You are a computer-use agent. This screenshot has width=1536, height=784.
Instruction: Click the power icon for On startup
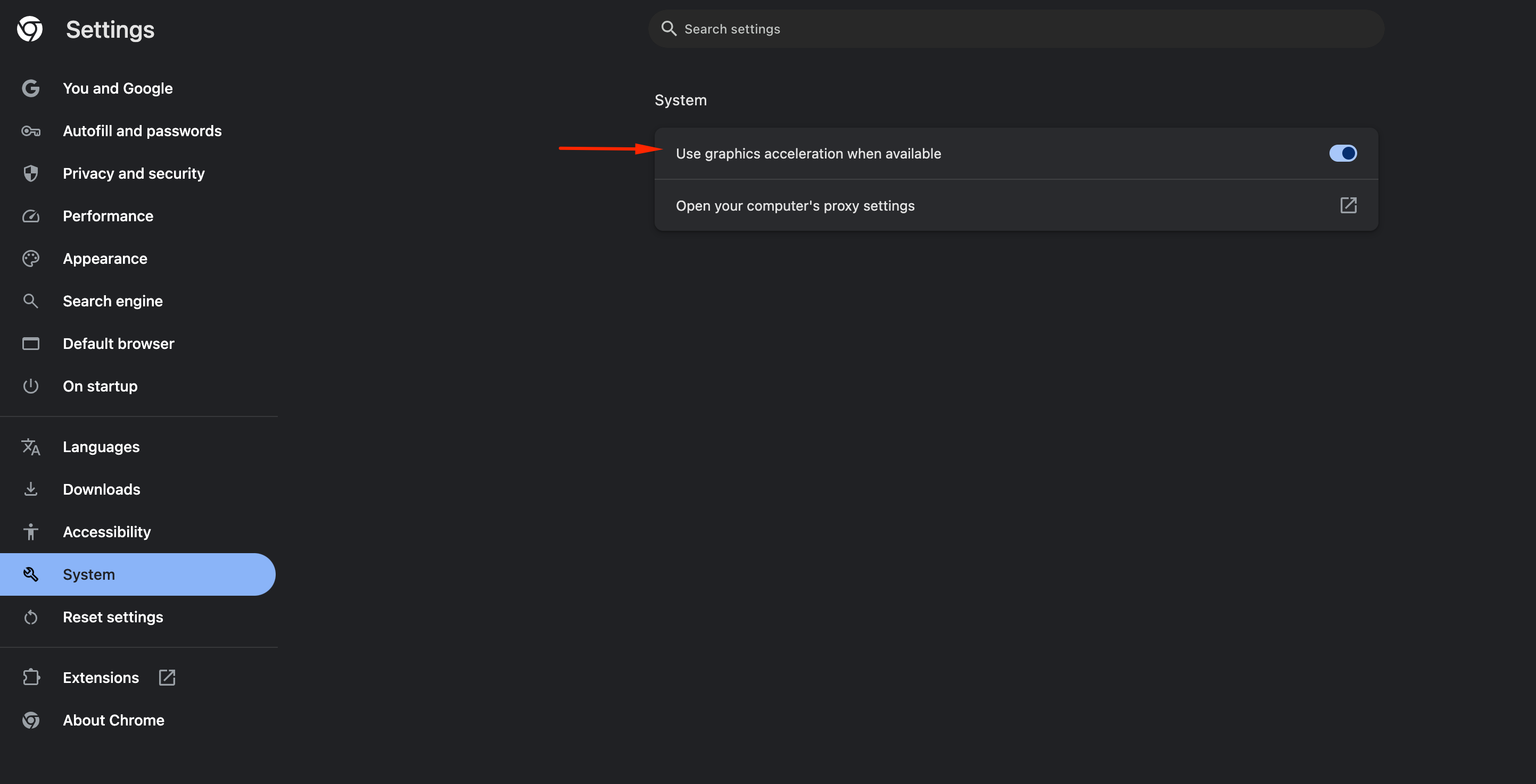click(30, 386)
